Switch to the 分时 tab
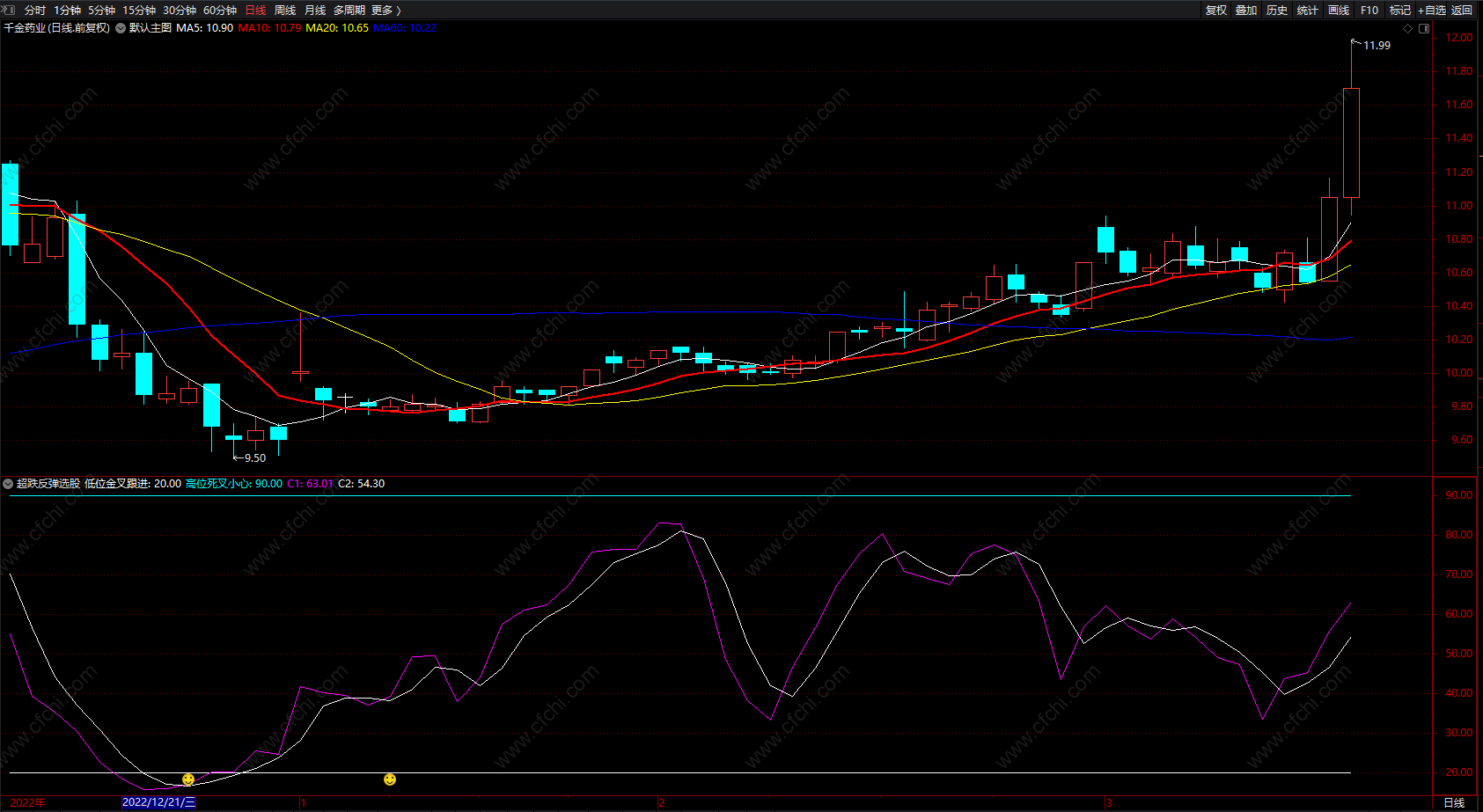 35,10
